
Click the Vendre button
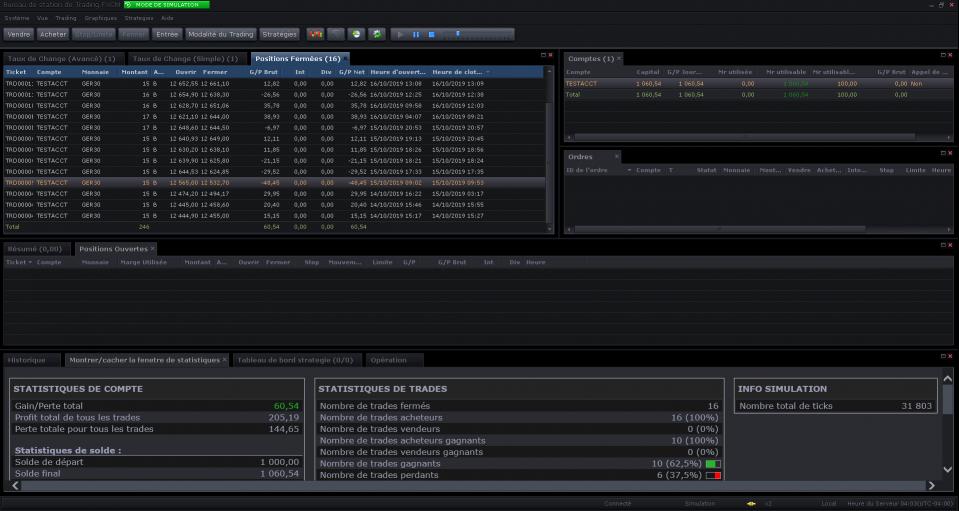19,34
